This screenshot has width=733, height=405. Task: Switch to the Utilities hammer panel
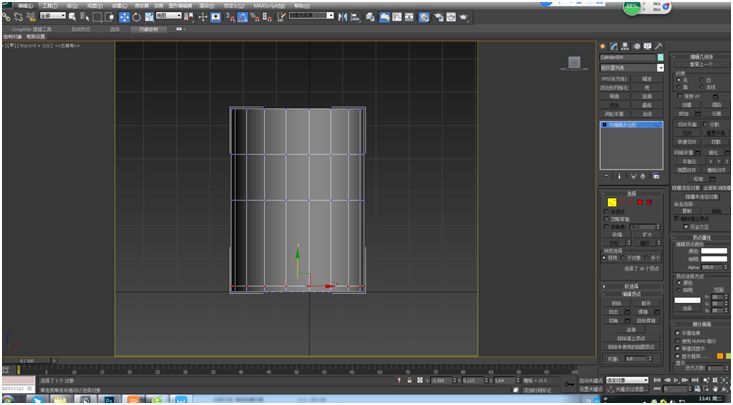pos(659,46)
